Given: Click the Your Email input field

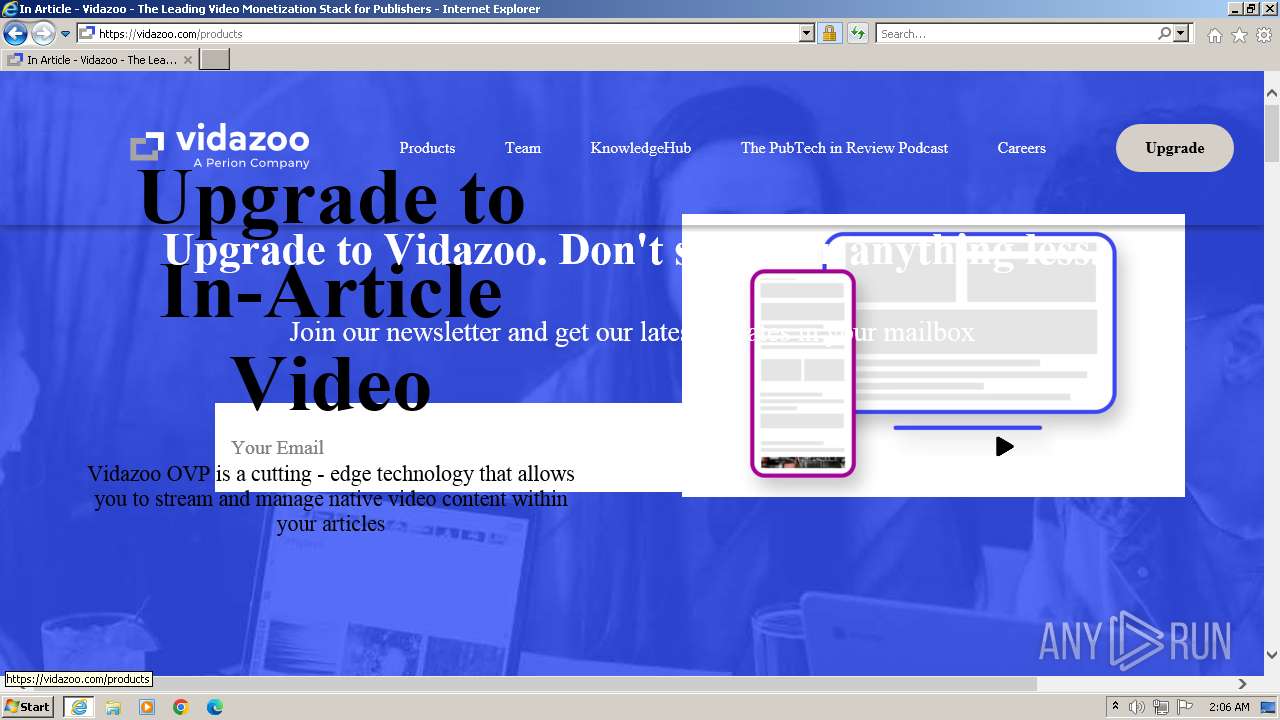Looking at the screenshot, I should tap(448, 447).
